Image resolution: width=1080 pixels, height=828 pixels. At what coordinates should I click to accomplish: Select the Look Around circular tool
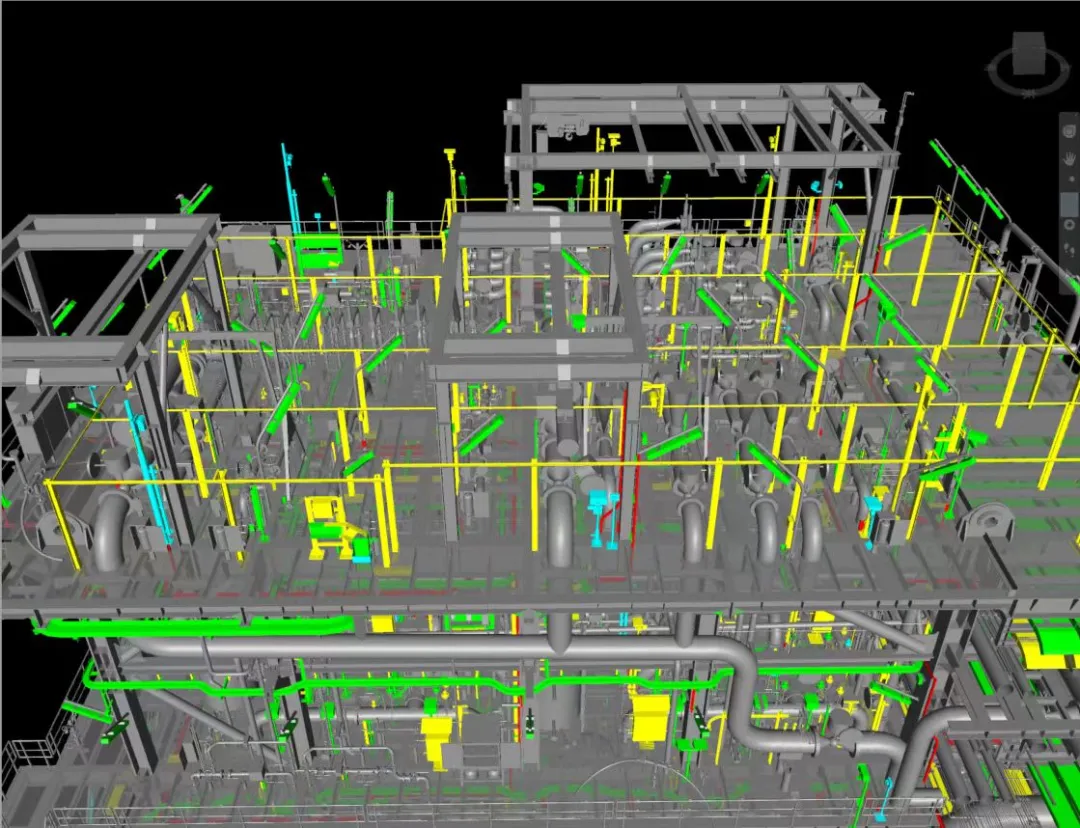1070,225
